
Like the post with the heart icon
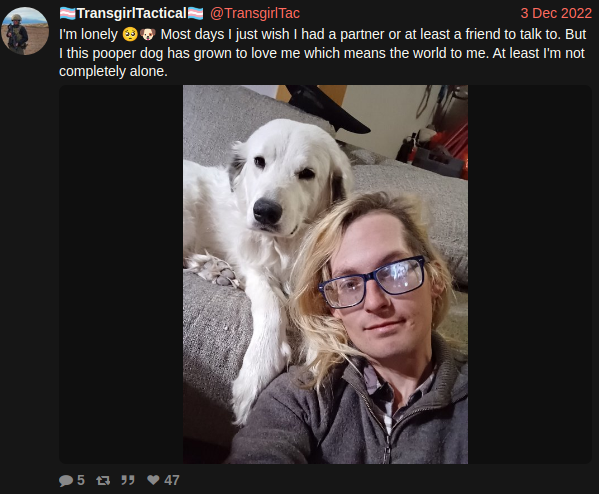pos(153,479)
